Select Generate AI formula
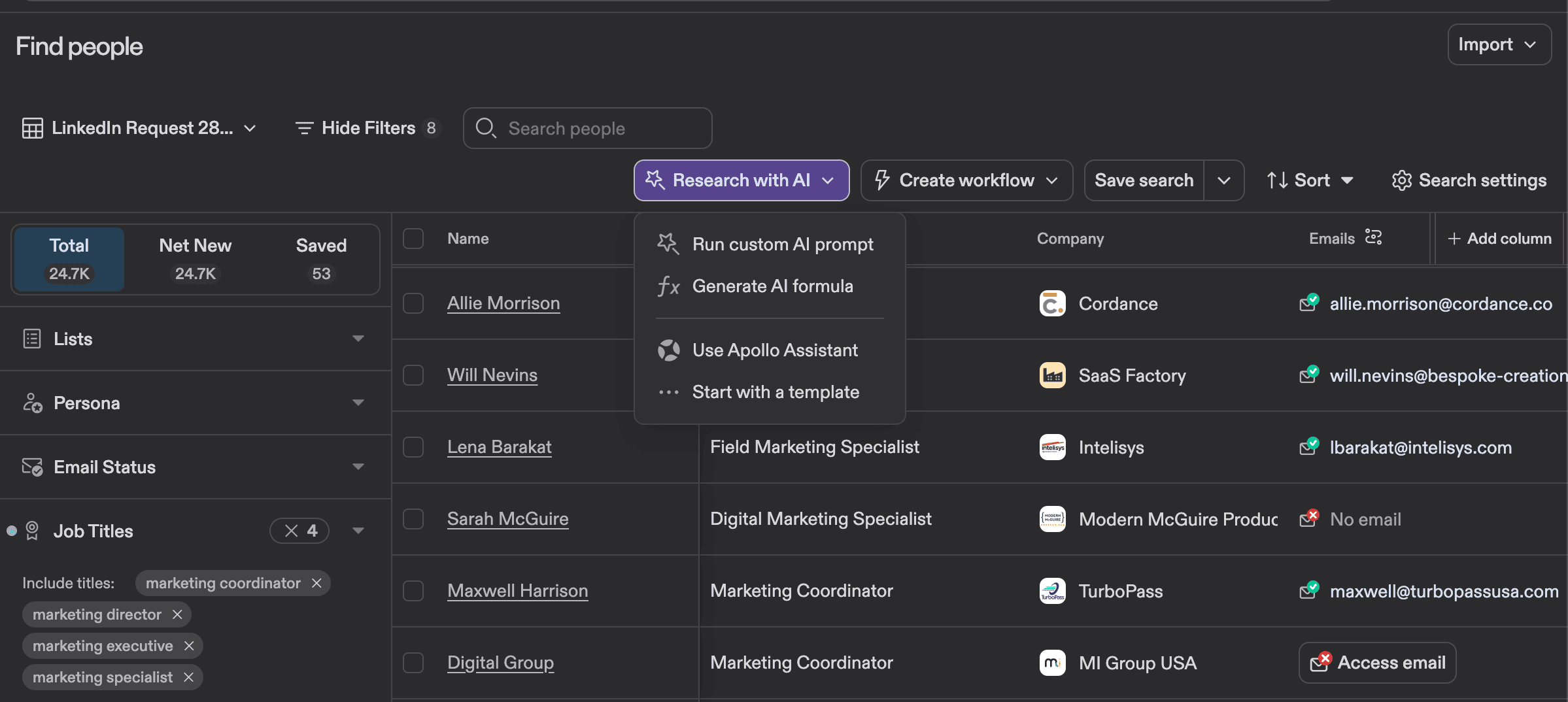The width and height of the screenshot is (1568, 702). [x=770, y=286]
